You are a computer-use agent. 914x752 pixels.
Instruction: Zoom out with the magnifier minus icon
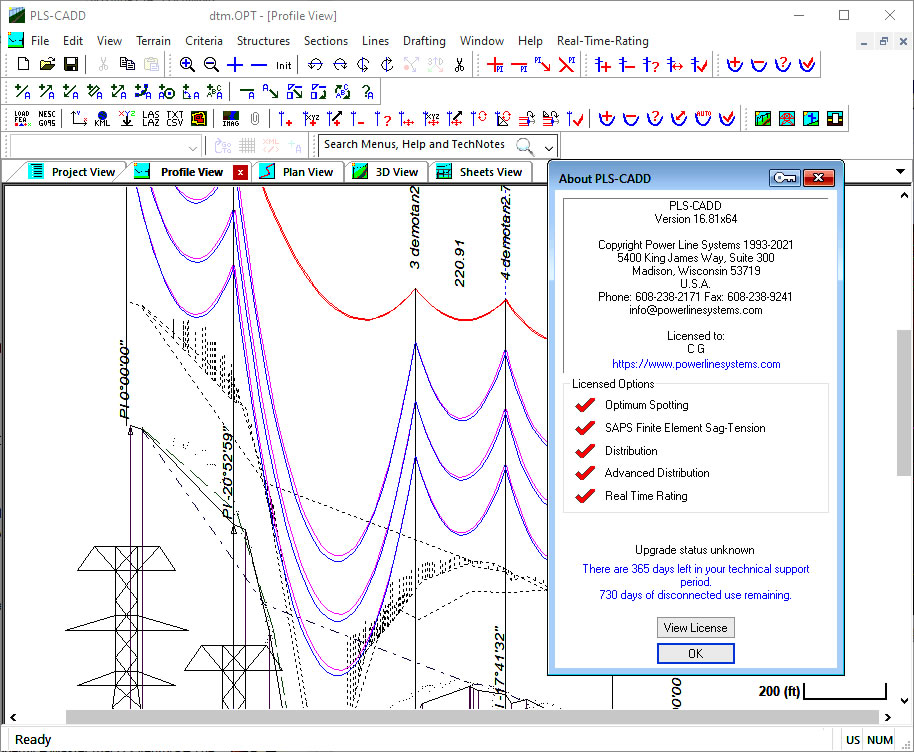[x=211, y=64]
